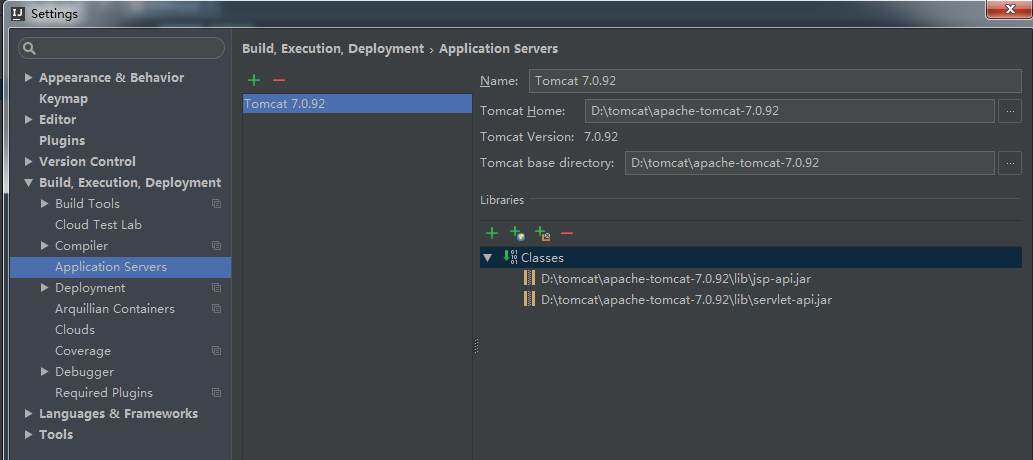This screenshot has width=1033, height=460.
Task: Click the copy icon next to Compiler
Action: [216, 246]
